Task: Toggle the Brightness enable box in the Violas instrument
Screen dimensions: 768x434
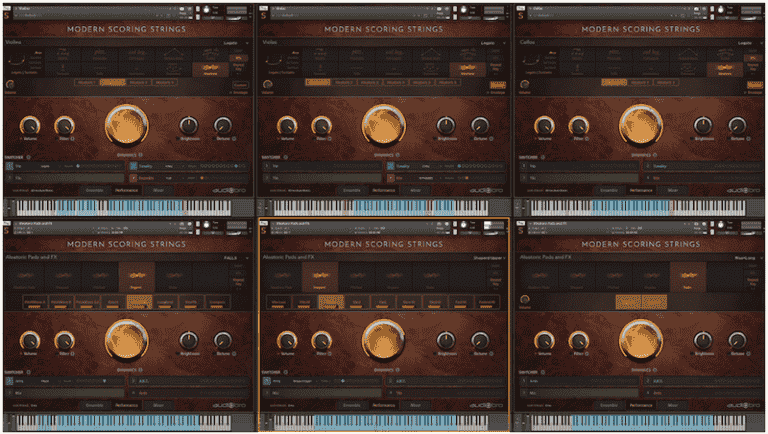Action: coord(435,139)
